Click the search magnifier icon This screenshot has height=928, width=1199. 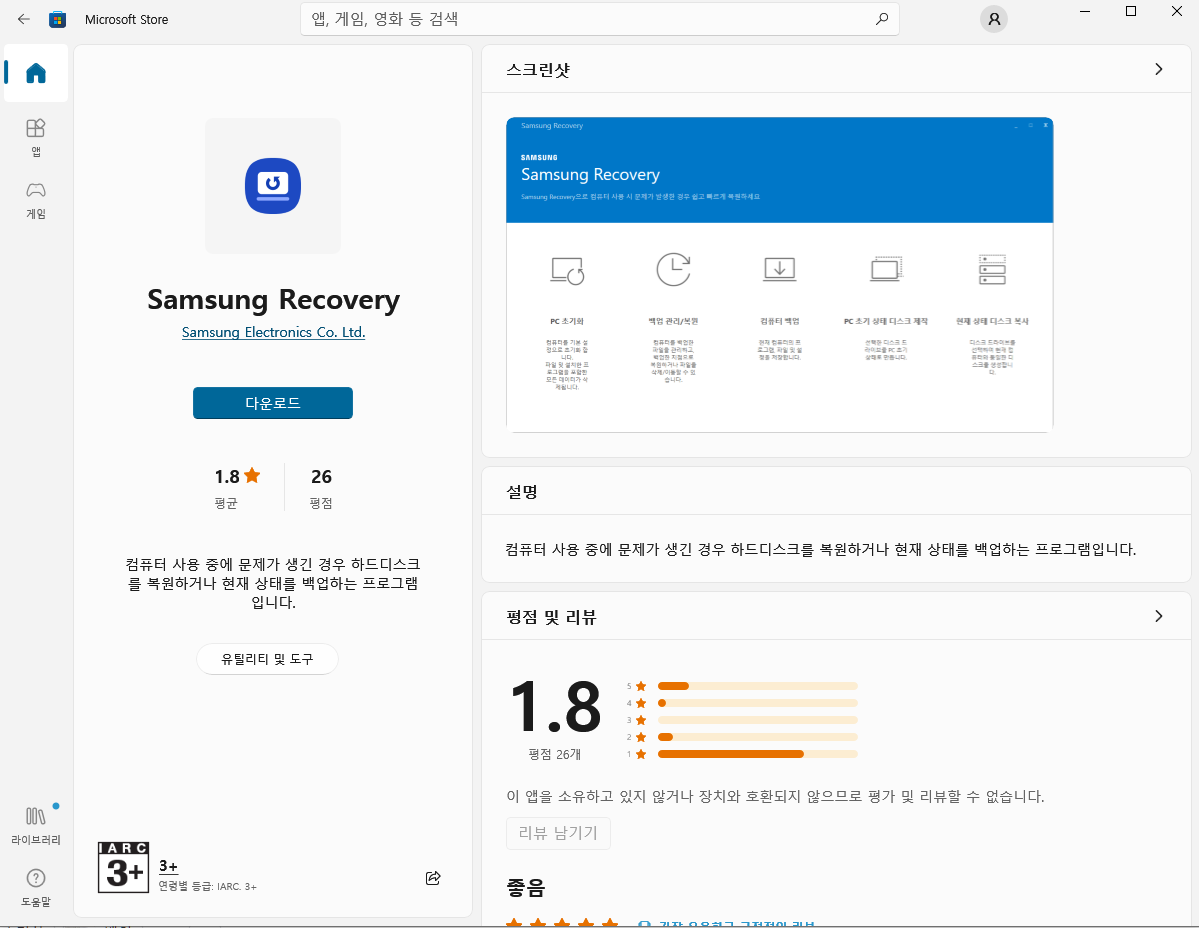[x=882, y=19]
